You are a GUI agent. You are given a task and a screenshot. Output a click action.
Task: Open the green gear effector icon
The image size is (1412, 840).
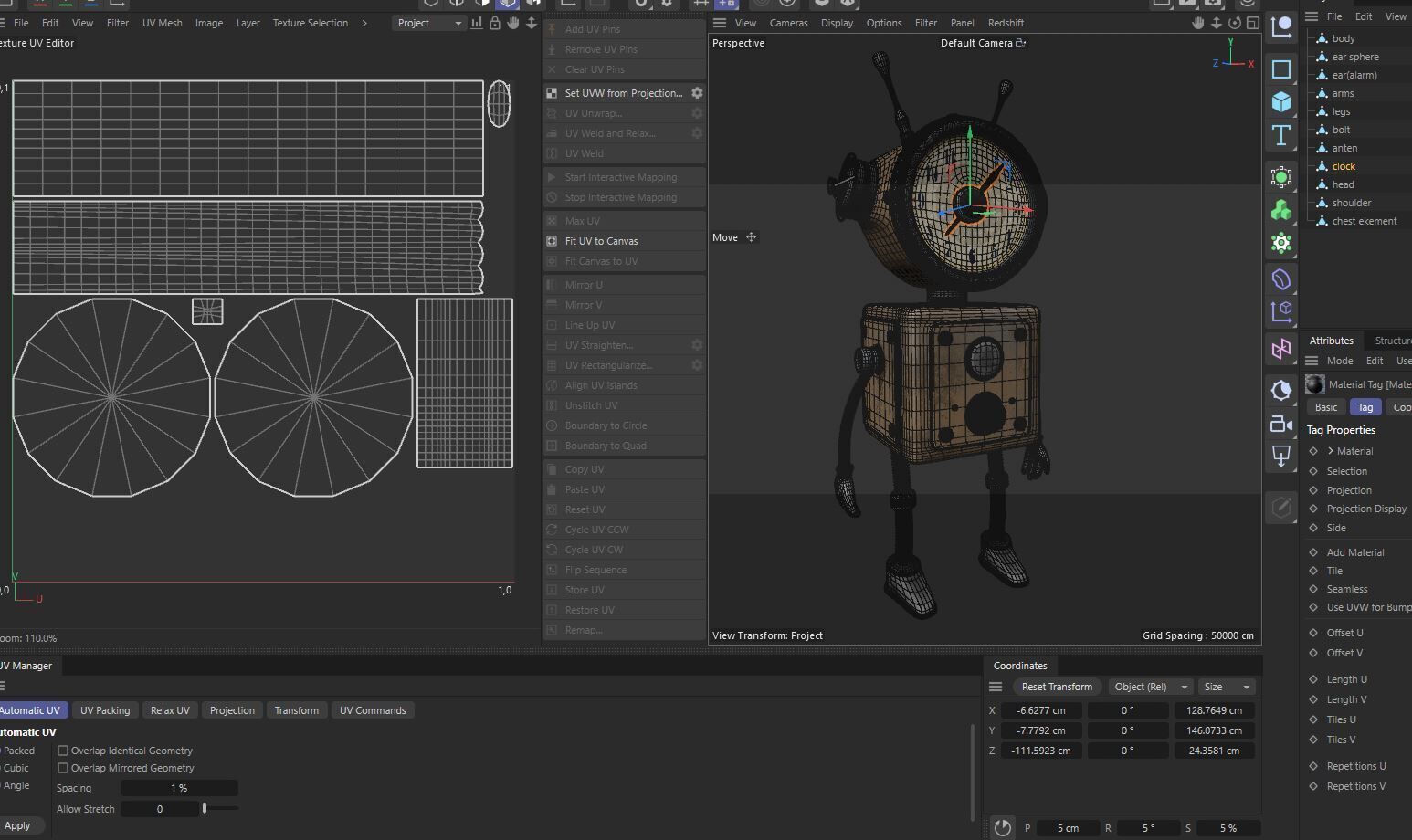(x=1281, y=243)
